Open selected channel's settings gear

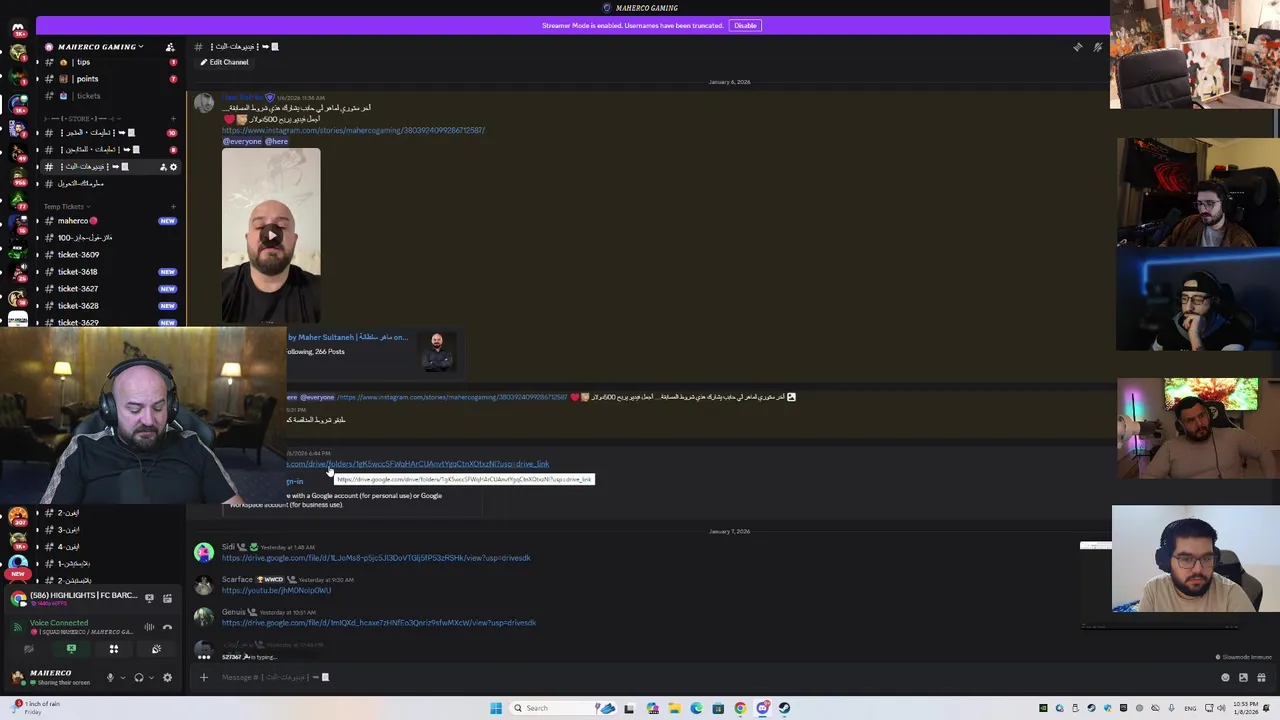pyautogui.click(x=173, y=167)
